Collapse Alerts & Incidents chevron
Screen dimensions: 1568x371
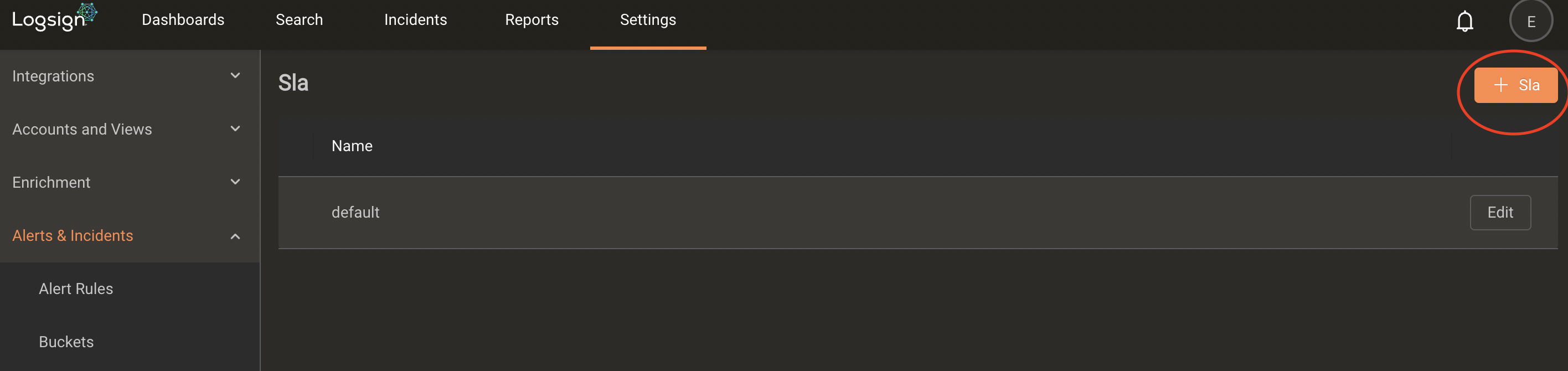[235, 236]
